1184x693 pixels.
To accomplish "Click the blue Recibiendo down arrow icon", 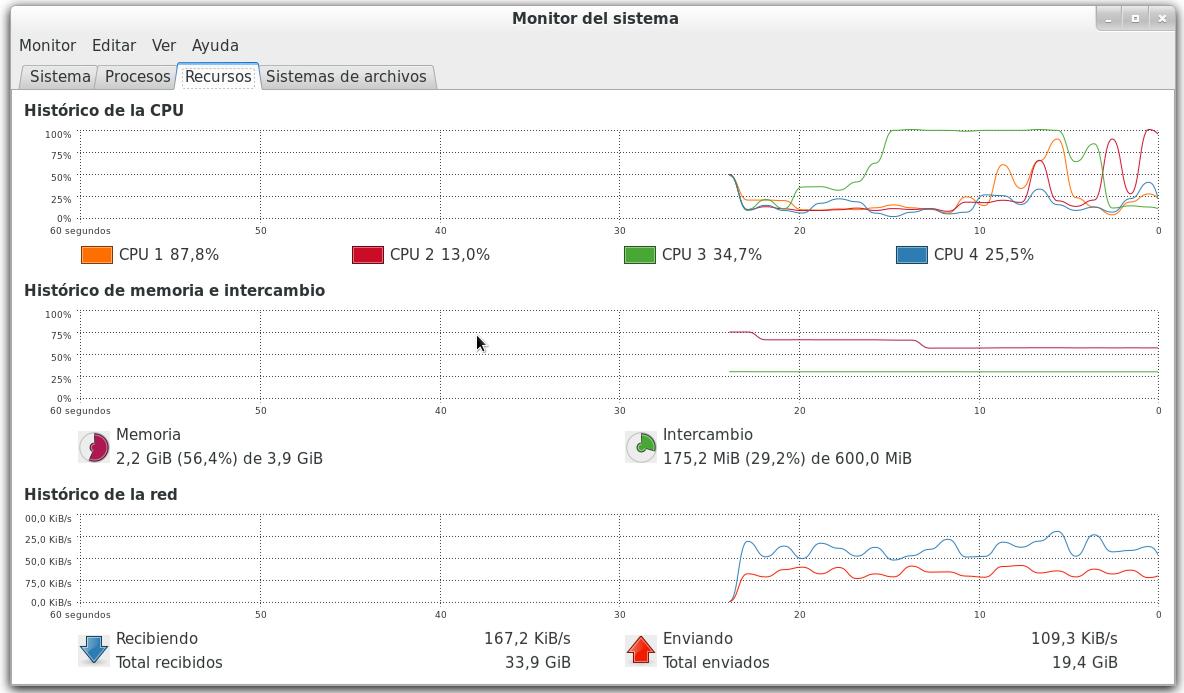I will pos(94,650).
